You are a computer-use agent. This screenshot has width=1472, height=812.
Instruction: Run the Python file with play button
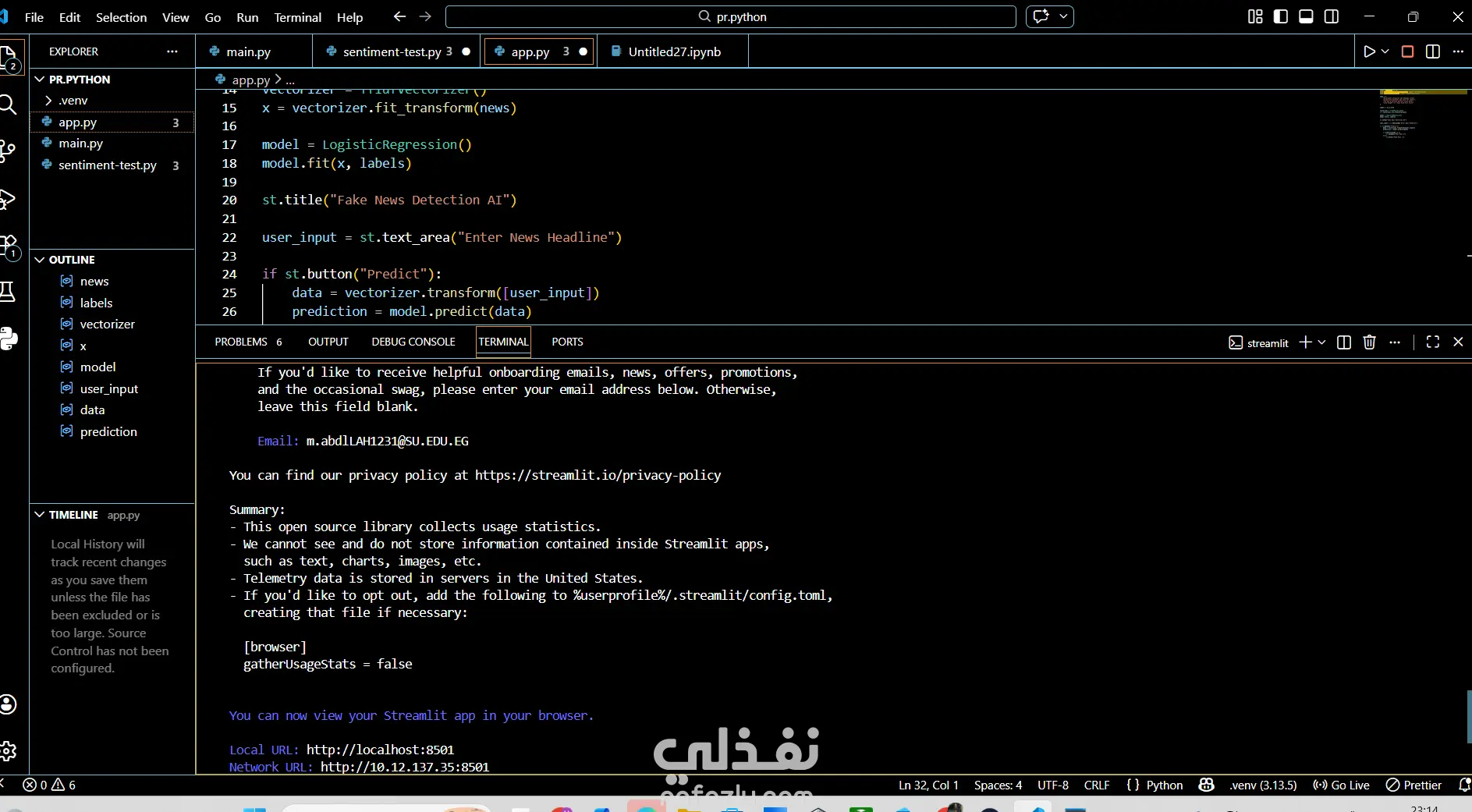[x=1369, y=51]
